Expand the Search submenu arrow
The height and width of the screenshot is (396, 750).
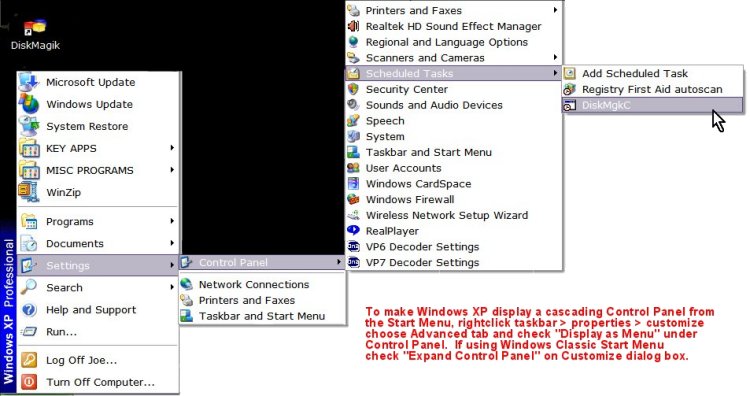pyautogui.click(x=172, y=287)
